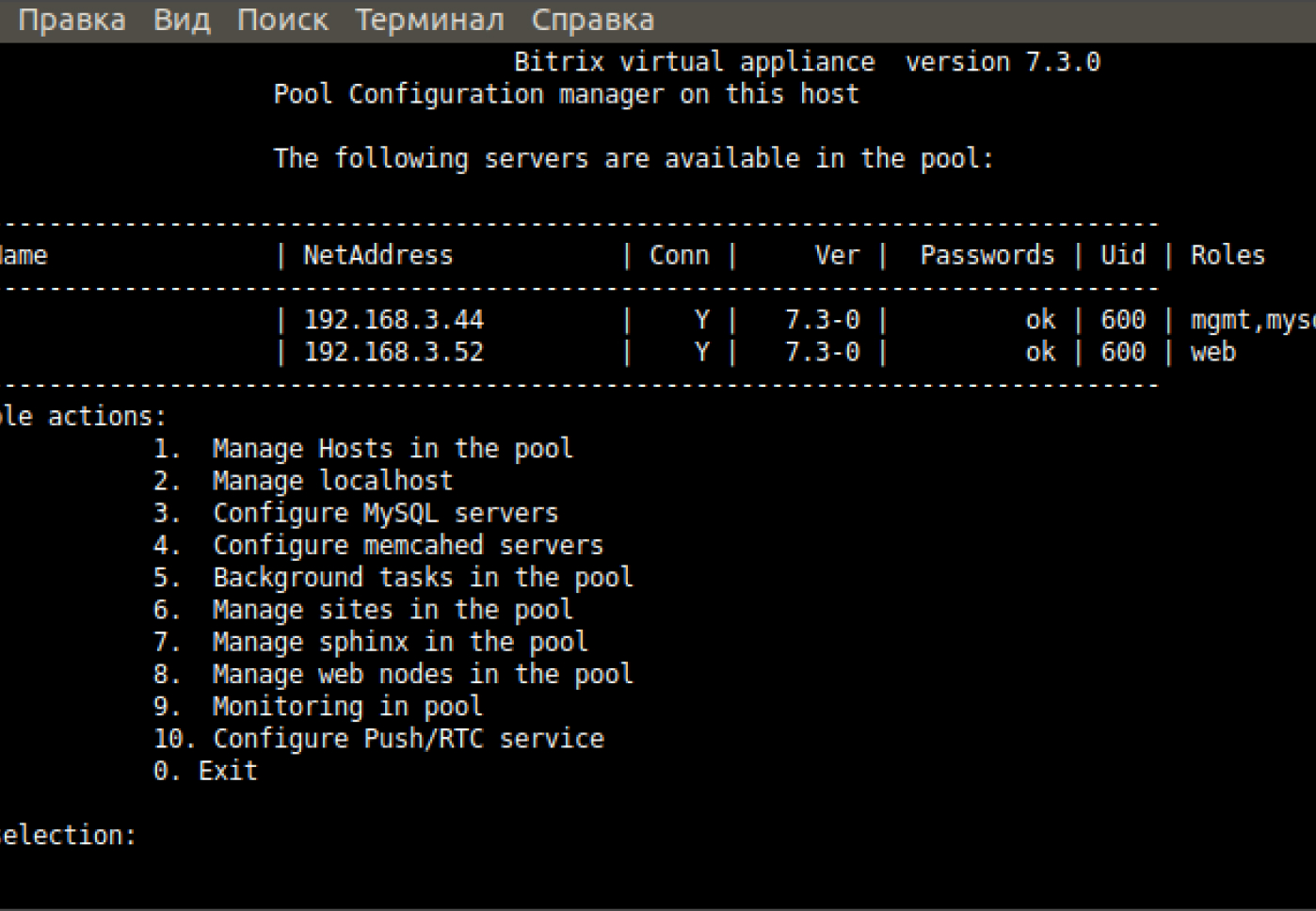Open the Правка menu
Viewport: 1316px width, 911px height.
[x=72, y=20]
